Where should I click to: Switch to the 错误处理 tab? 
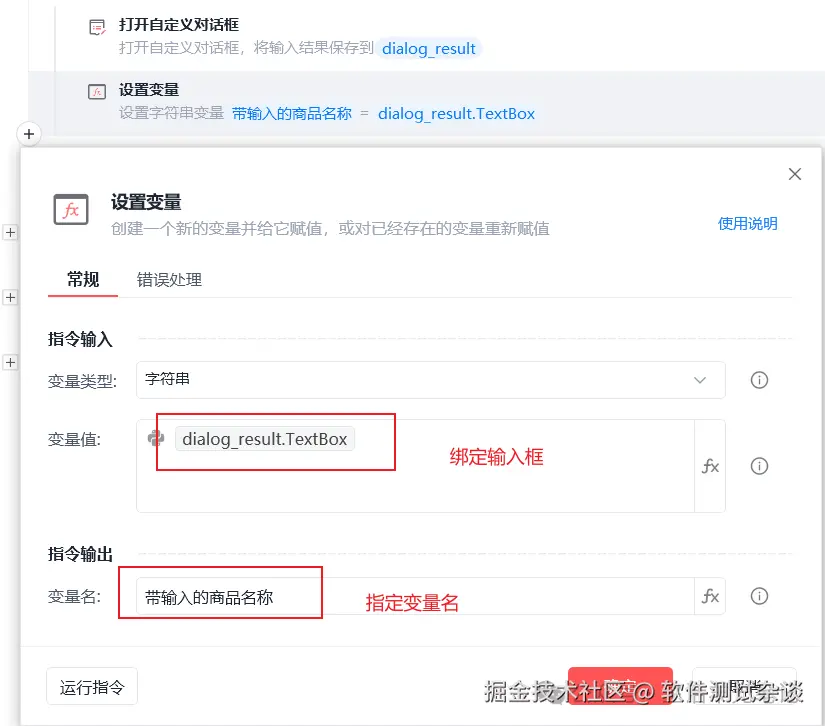[x=170, y=280]
